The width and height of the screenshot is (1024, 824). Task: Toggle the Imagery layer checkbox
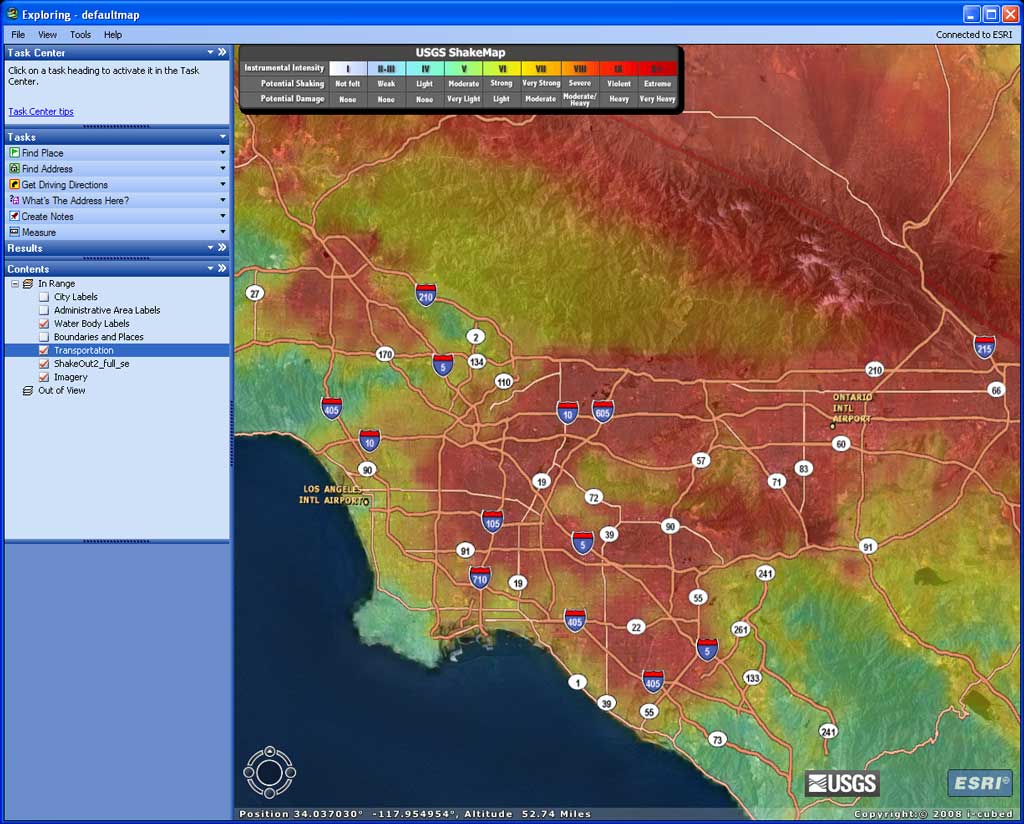tap(44, 377)
